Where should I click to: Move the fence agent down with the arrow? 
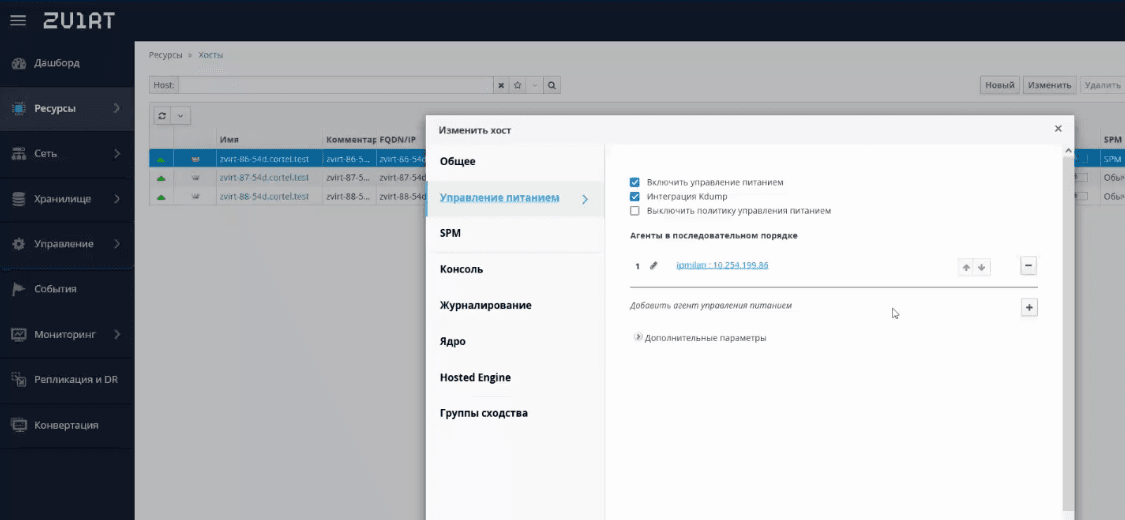982,267
